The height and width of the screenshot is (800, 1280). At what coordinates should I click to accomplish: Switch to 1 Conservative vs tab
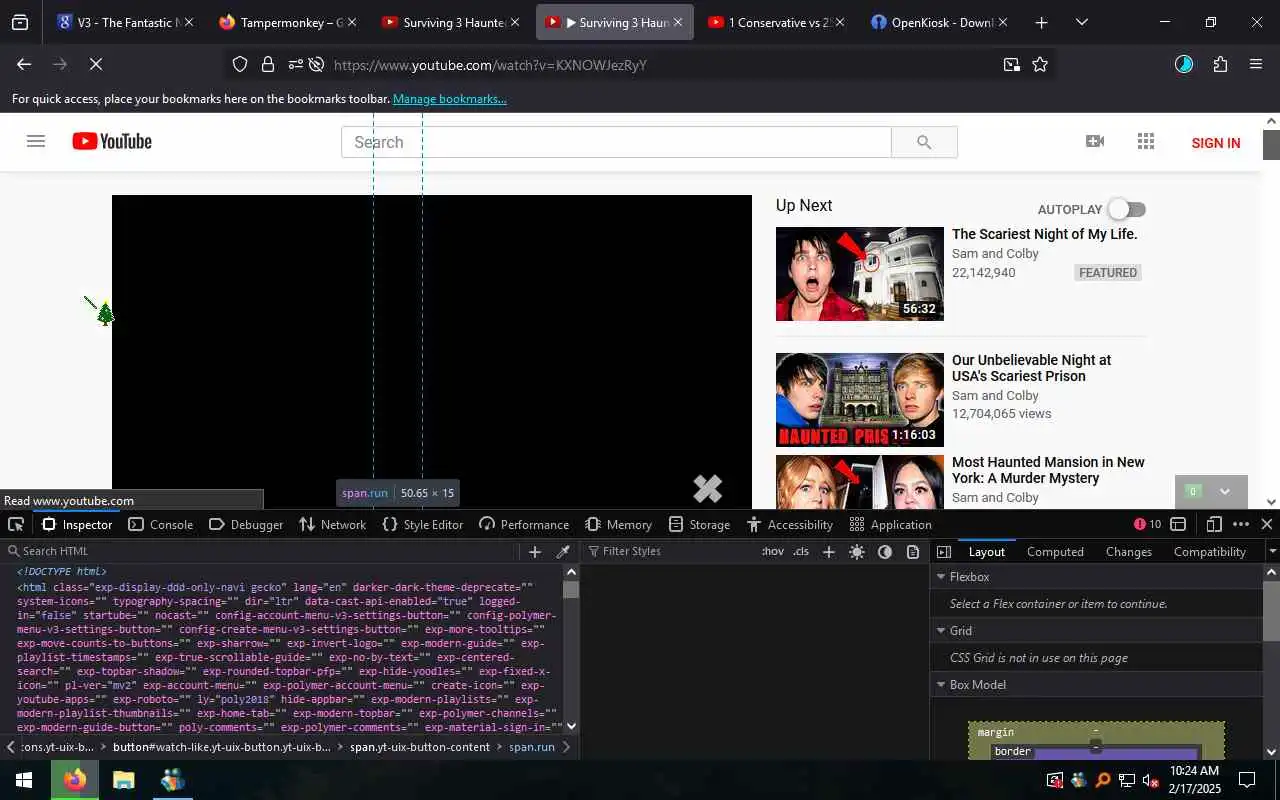click(777, 22)
